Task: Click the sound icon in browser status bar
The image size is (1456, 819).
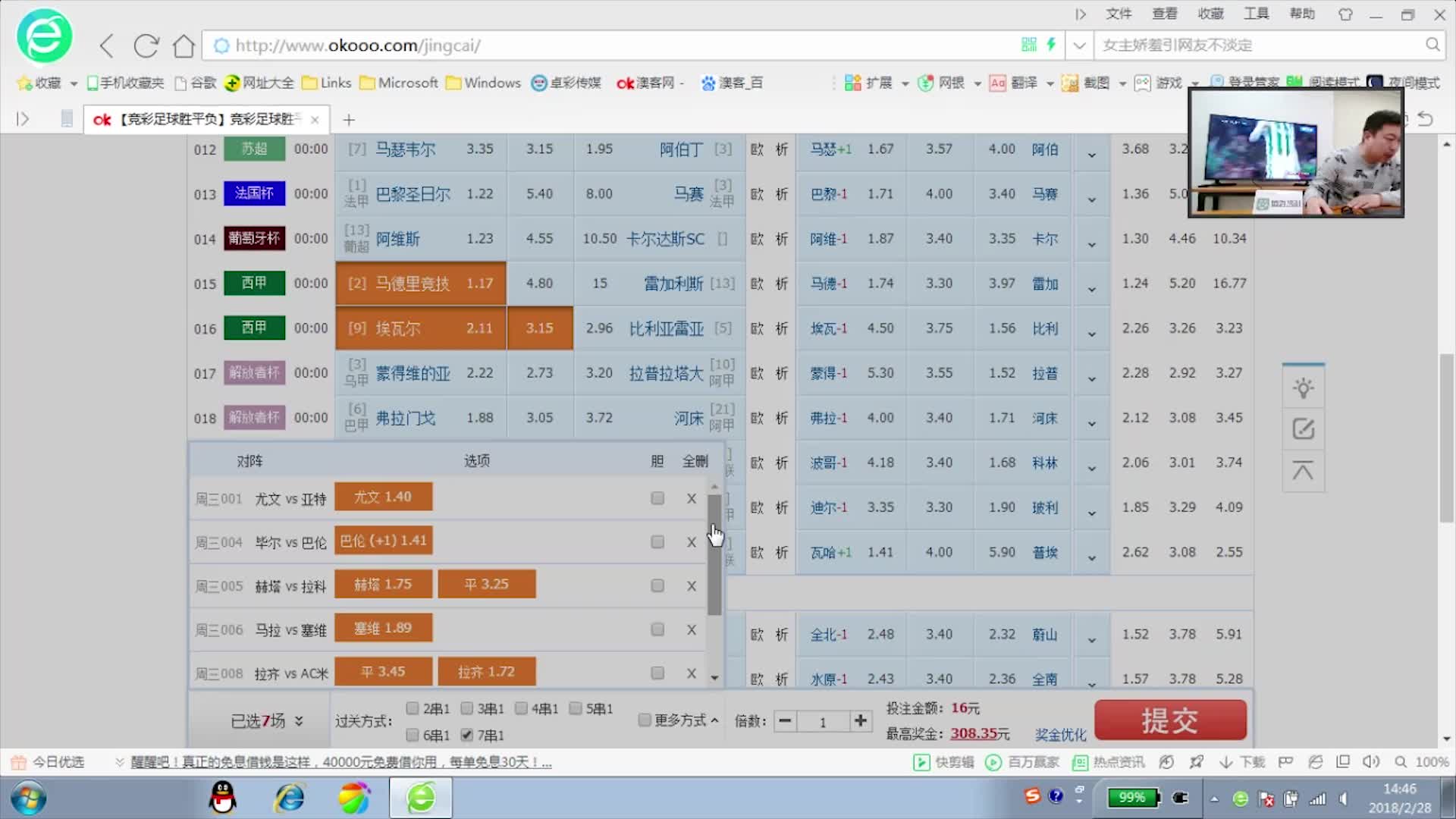Action: (x=1370, y=762)
